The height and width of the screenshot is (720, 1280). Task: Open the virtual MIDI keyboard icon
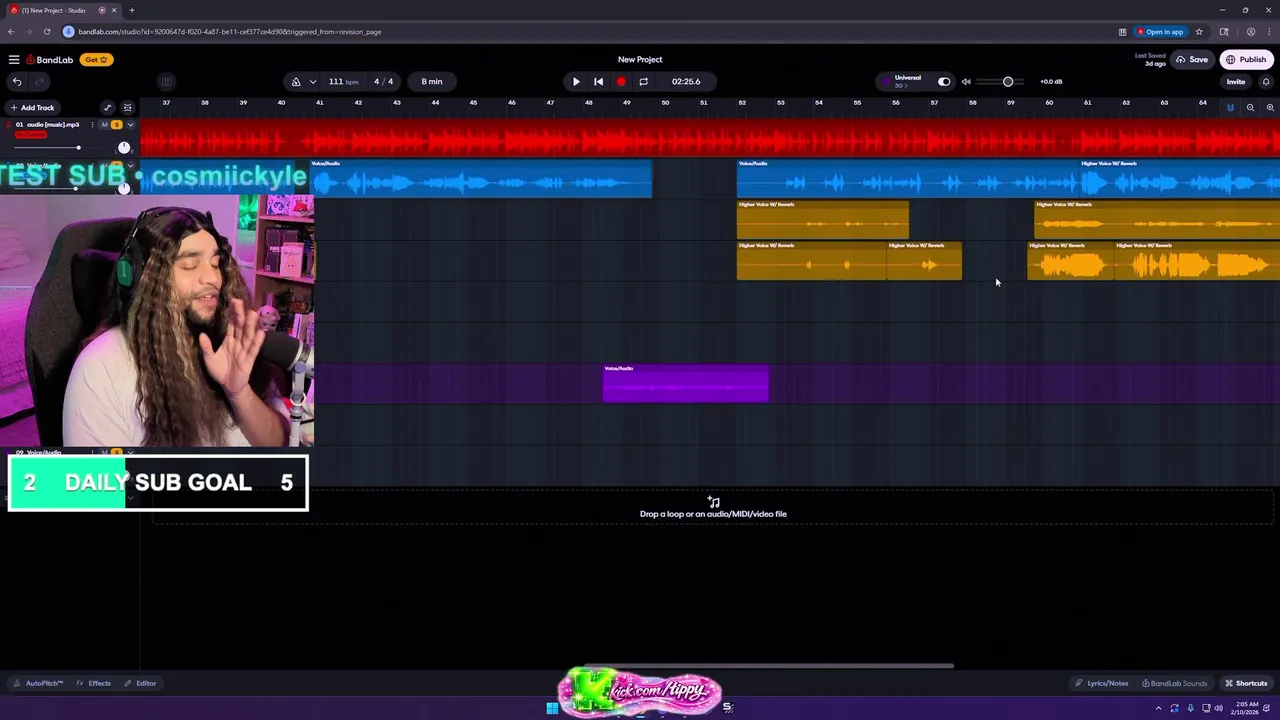pyautogui.click(x=166, y=82)
